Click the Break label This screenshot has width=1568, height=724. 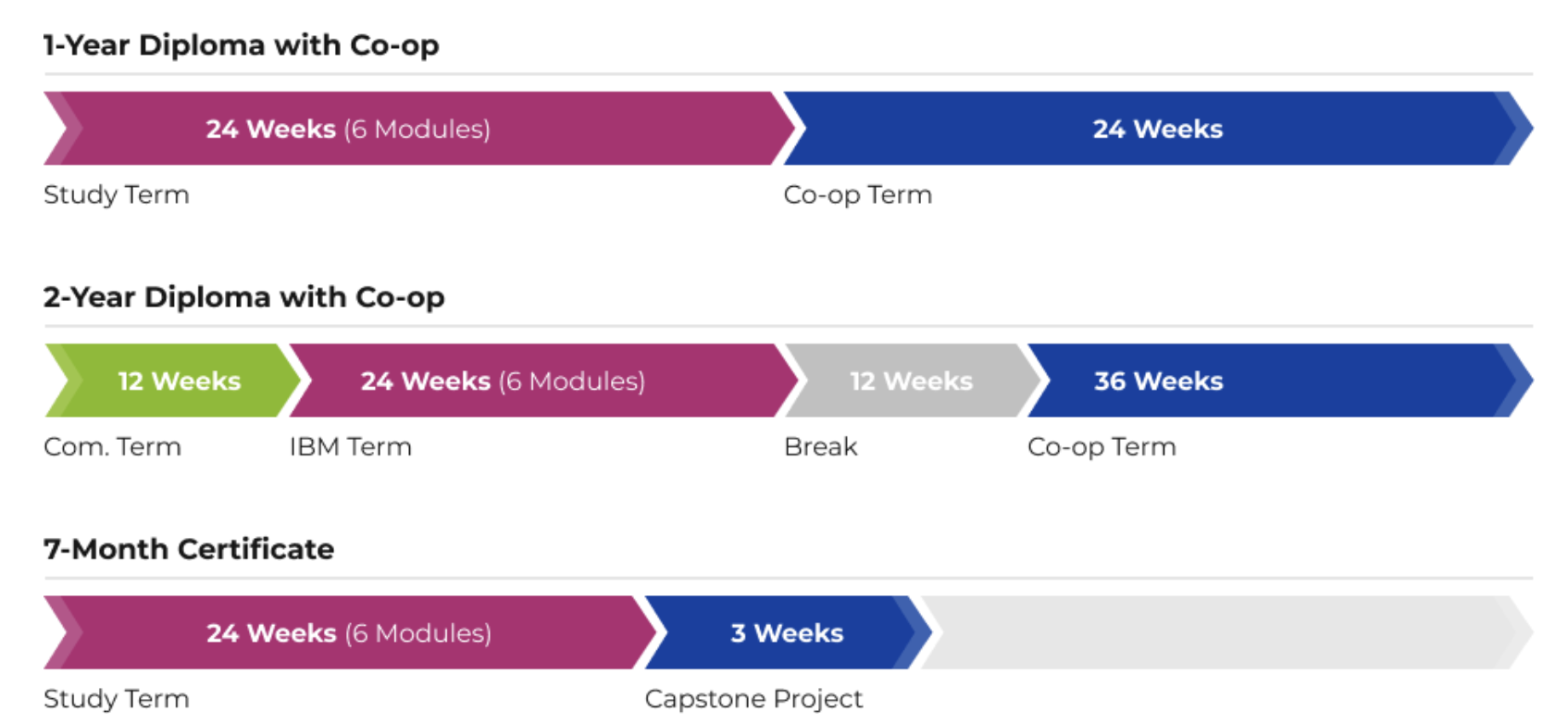point(821,447)
